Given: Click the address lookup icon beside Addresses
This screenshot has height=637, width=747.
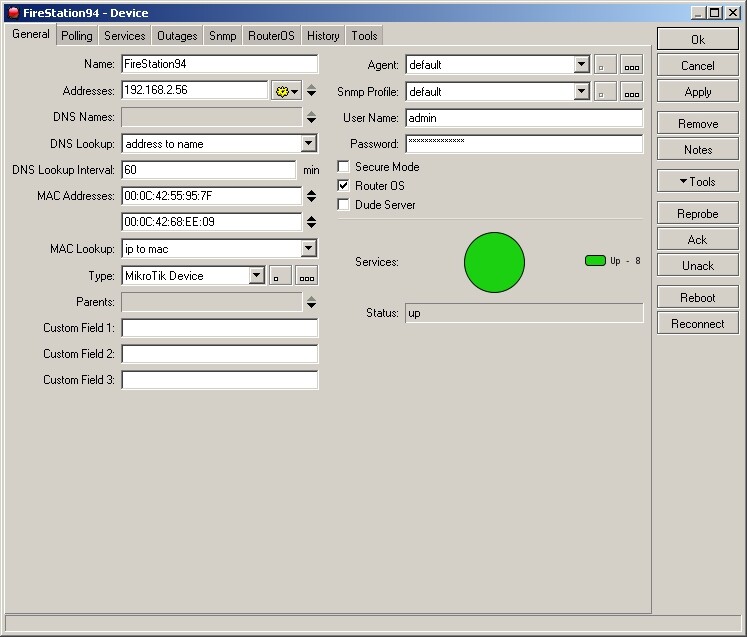Looking at the screenshot, I should [x=285, y=91].
